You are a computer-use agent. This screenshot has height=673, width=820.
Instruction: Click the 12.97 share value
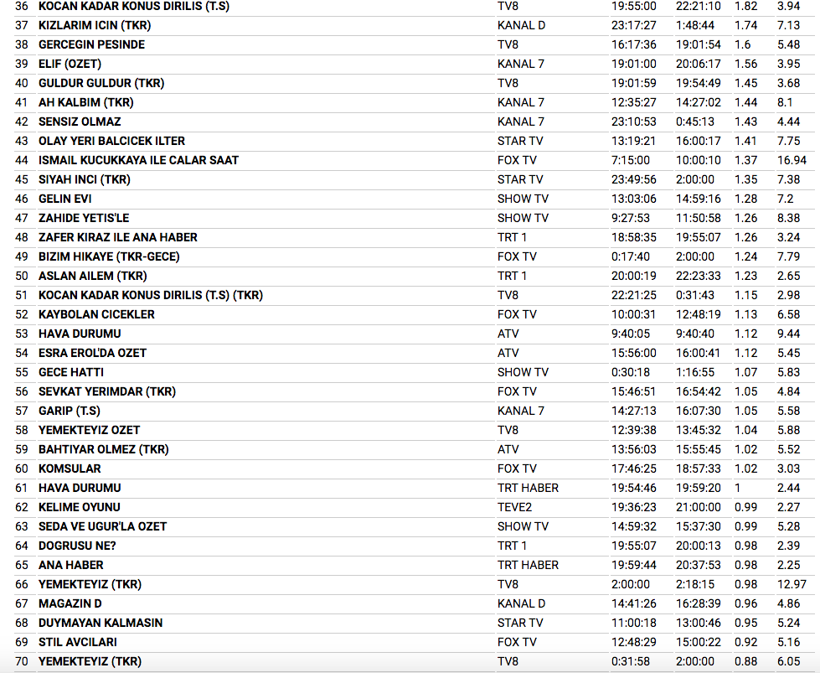[791, 584]
